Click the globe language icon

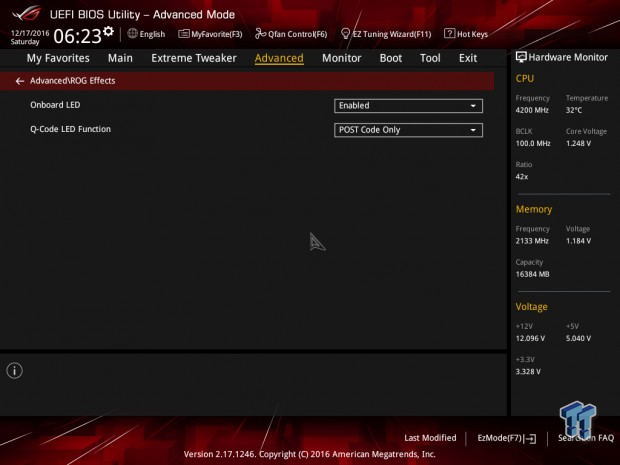132,34
